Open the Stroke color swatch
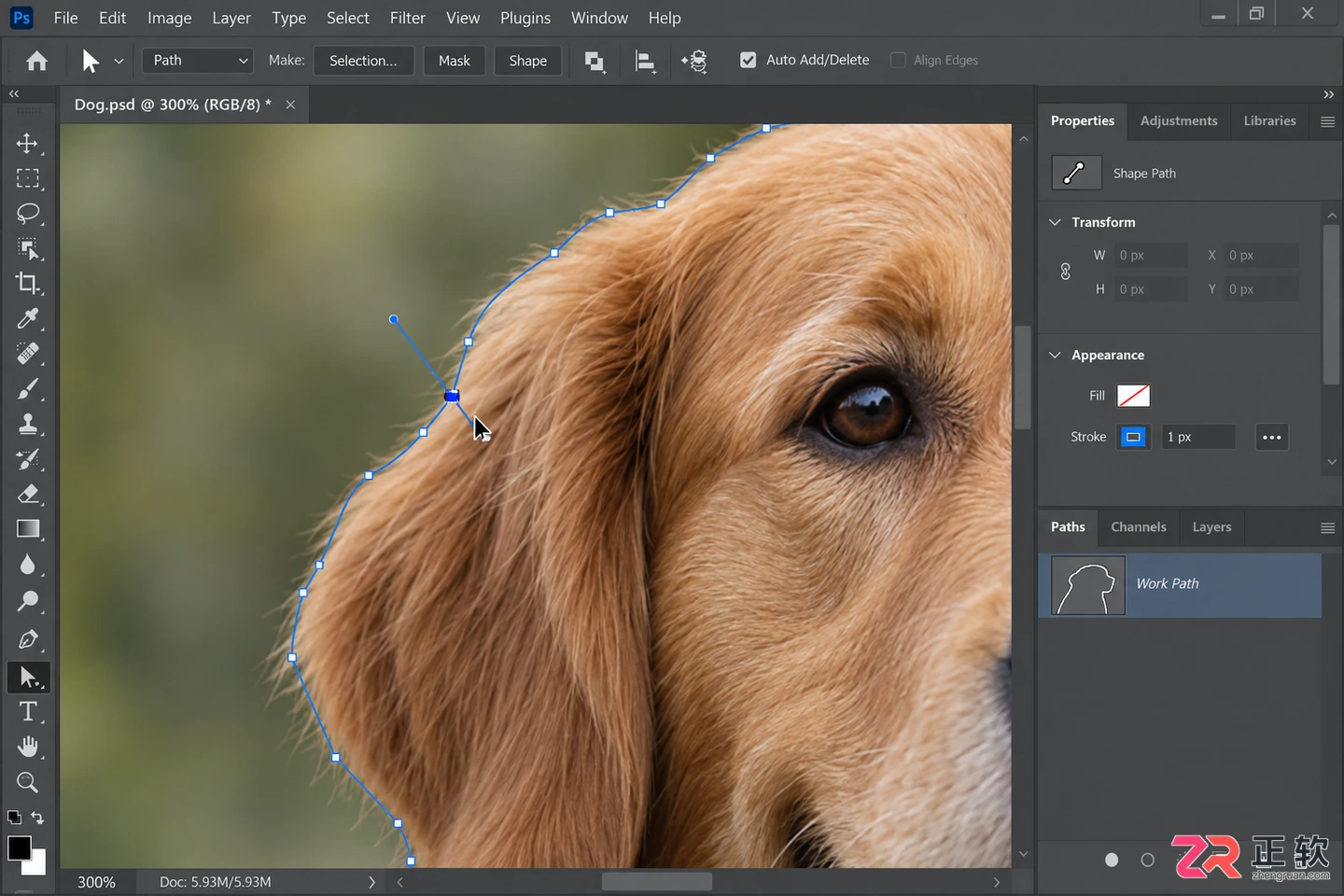The image size is (1344, 896). pyautogui.click(x=1133, y=437)
